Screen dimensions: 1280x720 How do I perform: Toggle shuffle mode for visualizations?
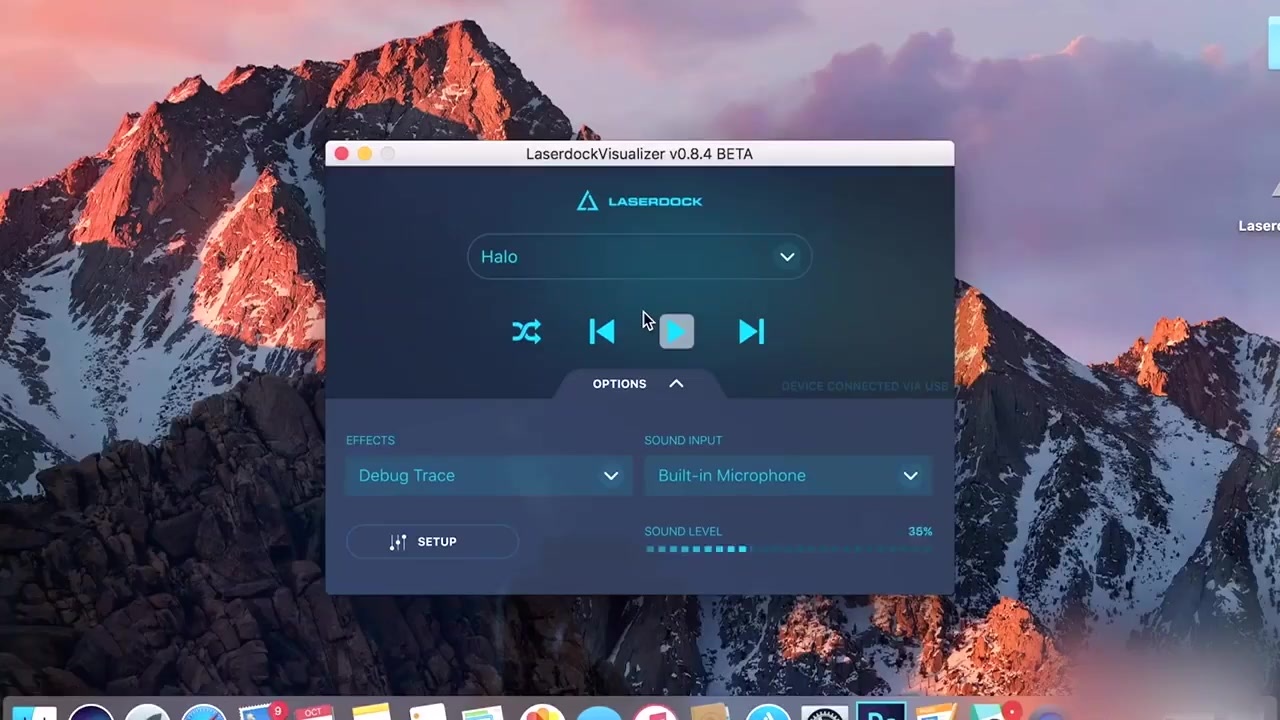tap(527, 332)
